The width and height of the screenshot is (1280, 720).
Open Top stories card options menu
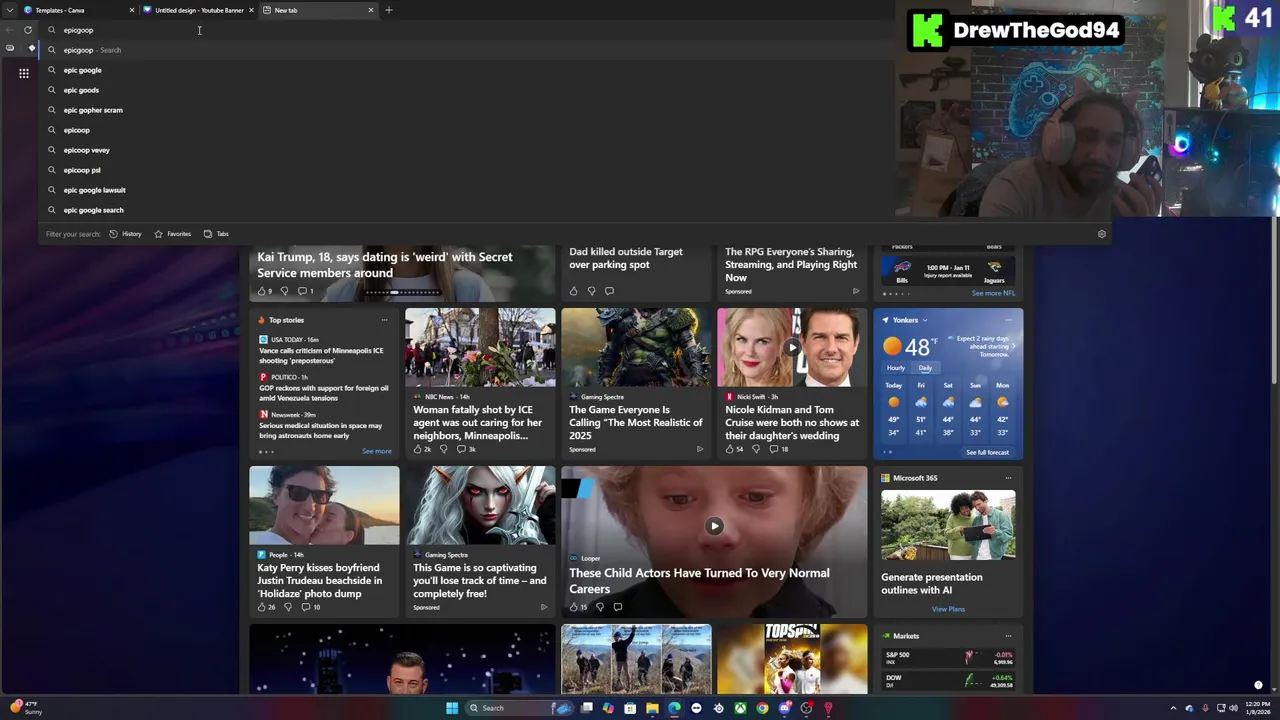pyautogui.click(x=384, y=320)
